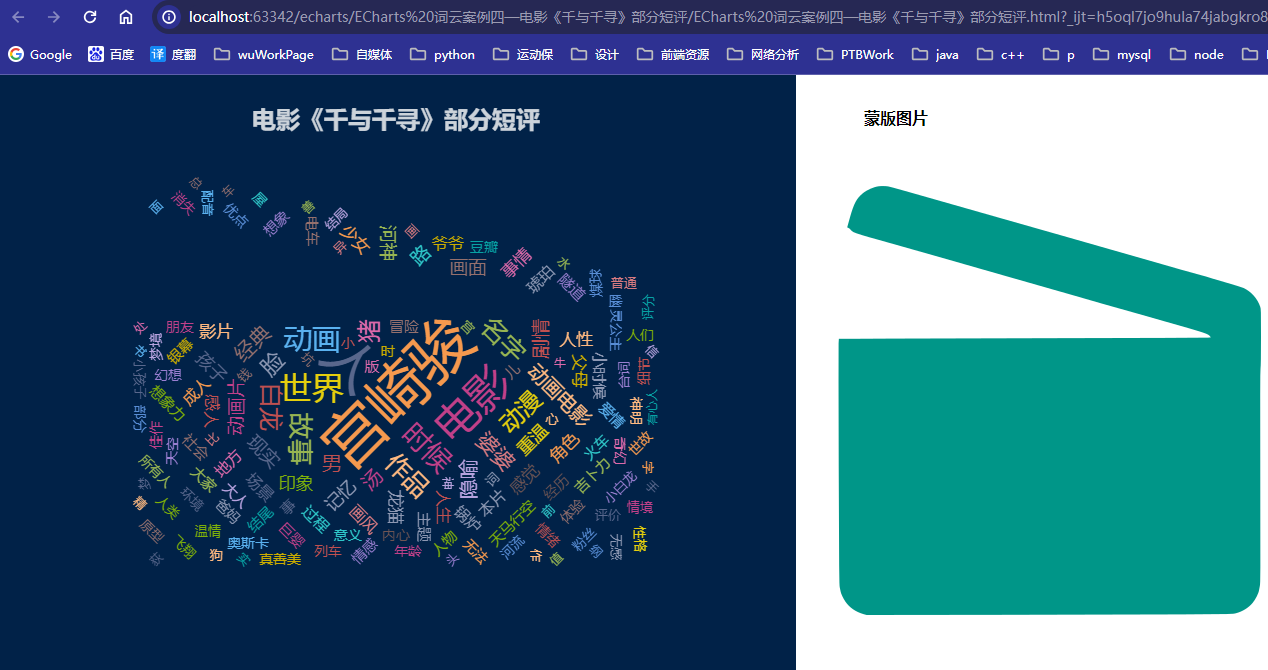Image resolution: width=1268 pixels, height=670 pixels.
Task: Click the word 故事 in the word cloud
Action: [301, 440]
